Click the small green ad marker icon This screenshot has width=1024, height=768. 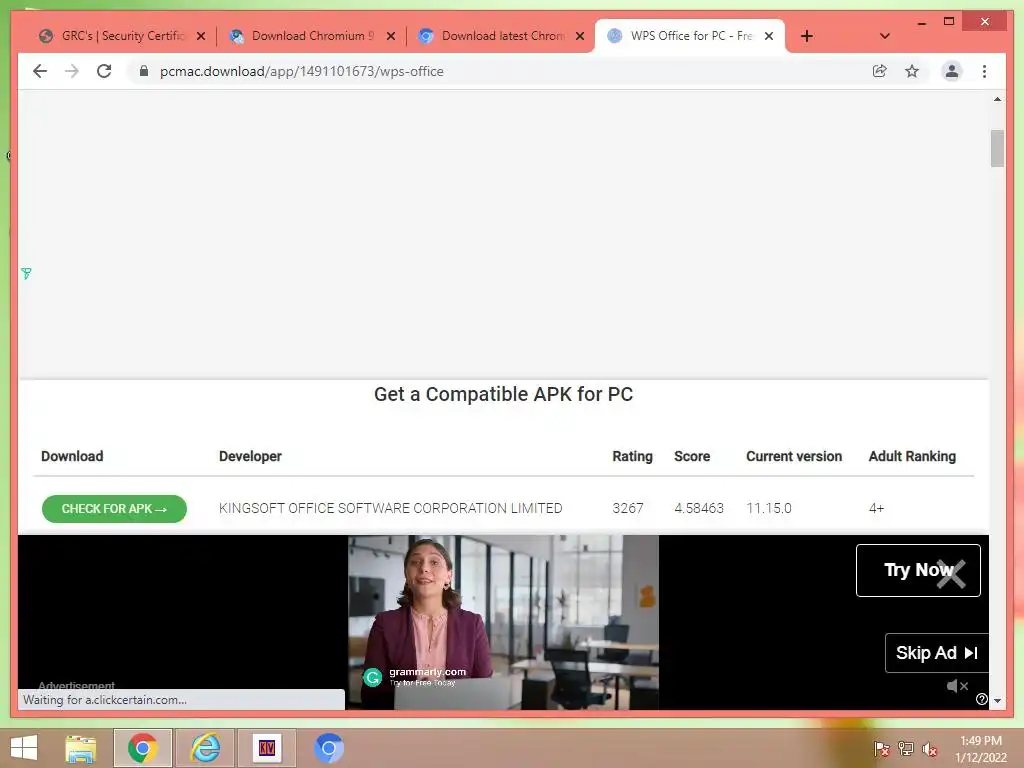click(x=26, y=274)
